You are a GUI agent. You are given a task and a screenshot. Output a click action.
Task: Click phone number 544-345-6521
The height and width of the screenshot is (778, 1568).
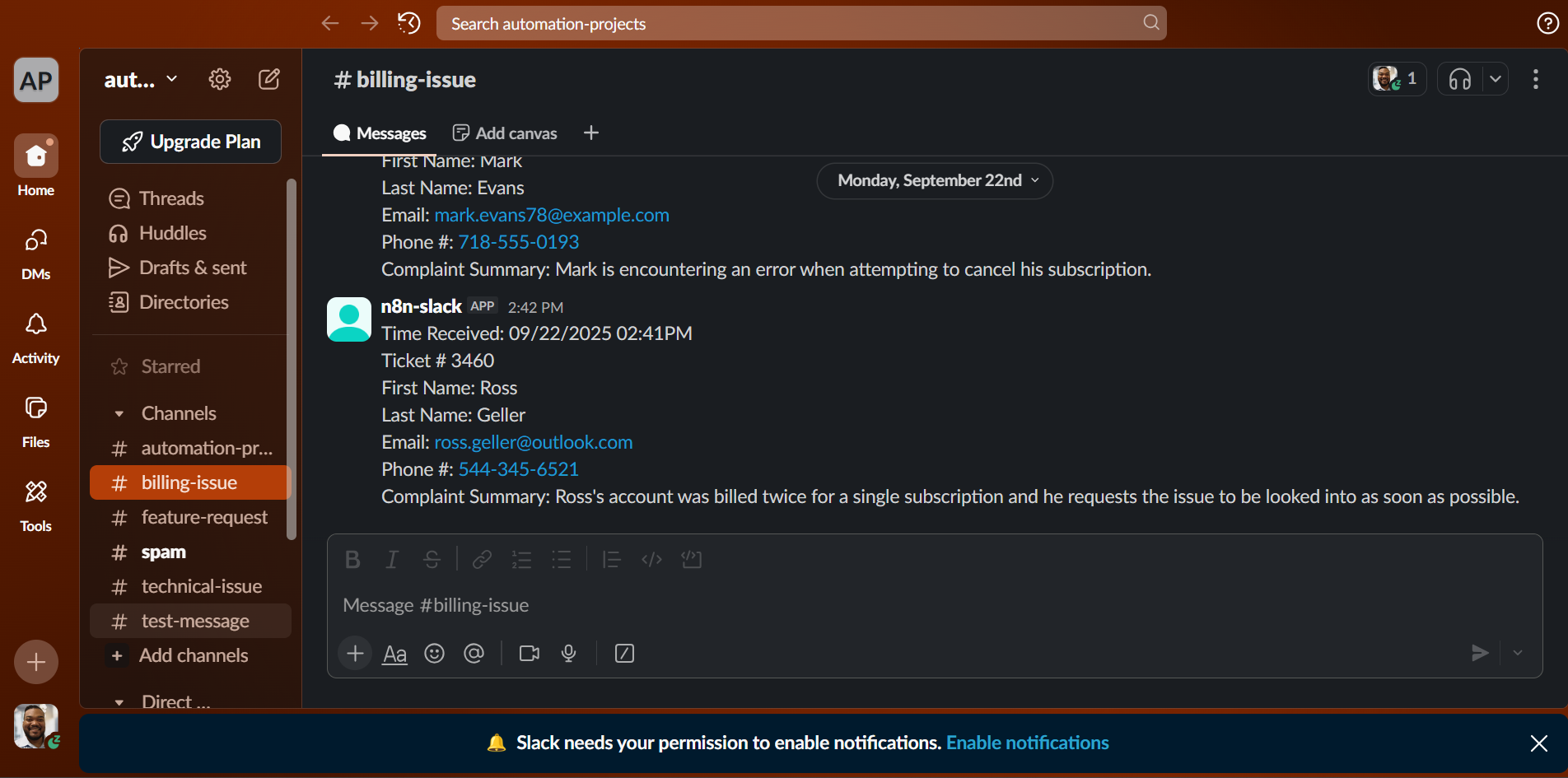point(519,469)
